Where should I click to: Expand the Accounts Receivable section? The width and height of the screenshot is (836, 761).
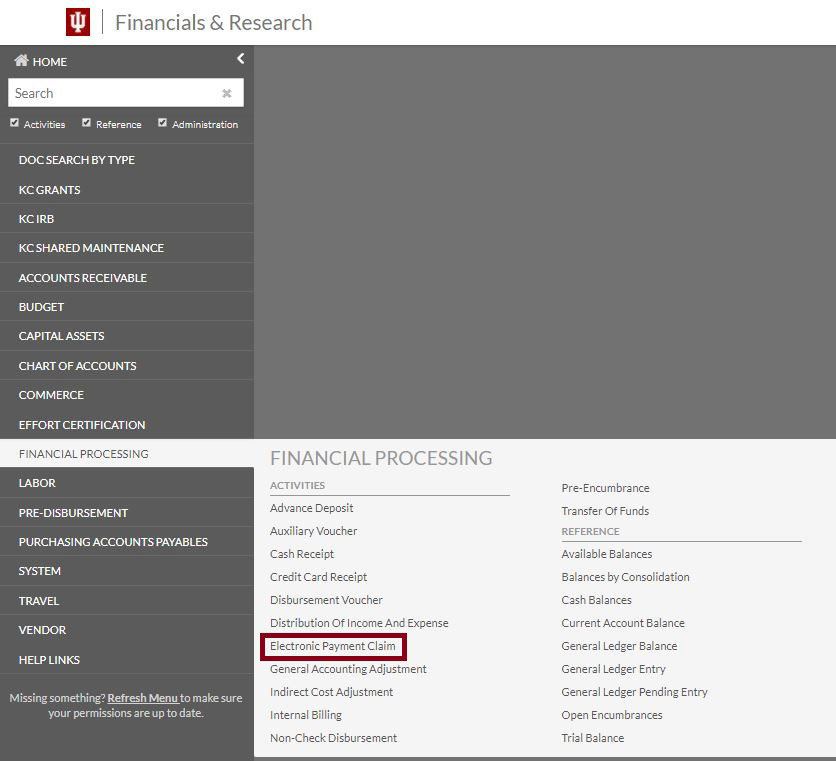tap(83, 277)
